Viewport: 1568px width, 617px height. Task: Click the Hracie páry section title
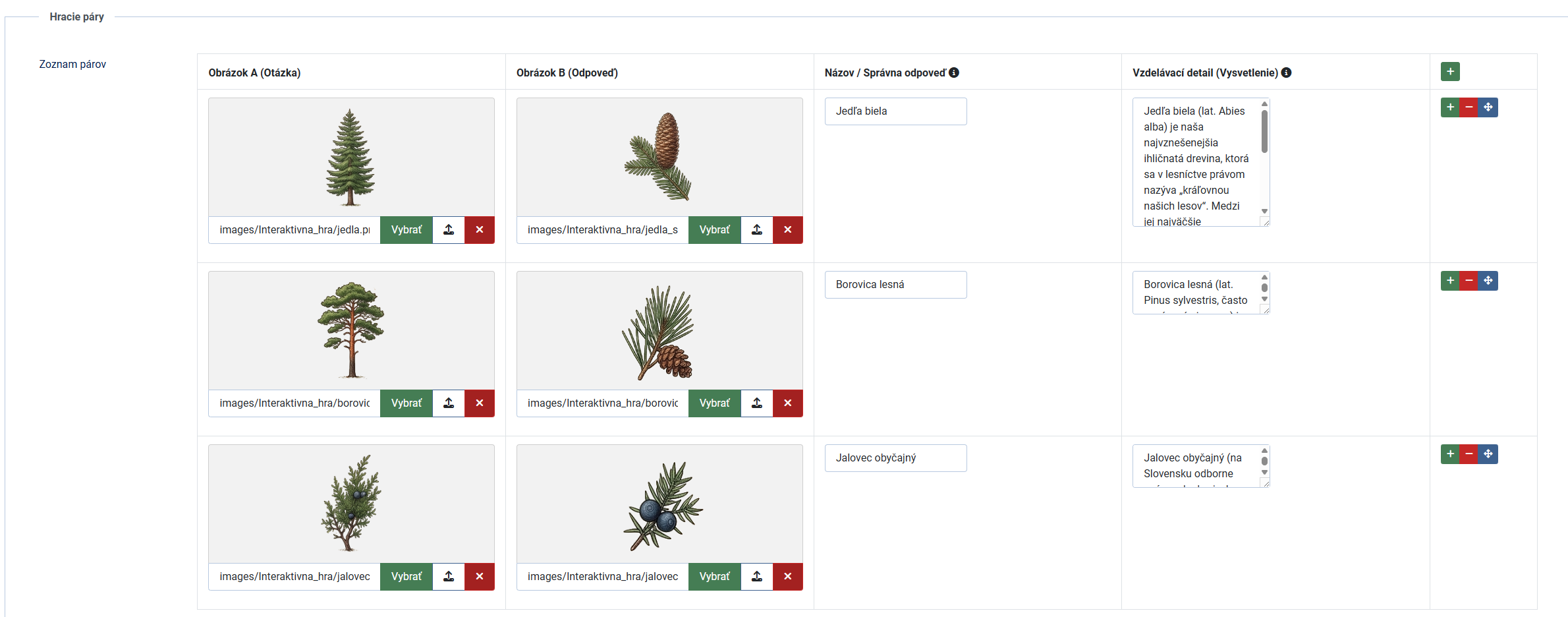(x=77, y=16)
